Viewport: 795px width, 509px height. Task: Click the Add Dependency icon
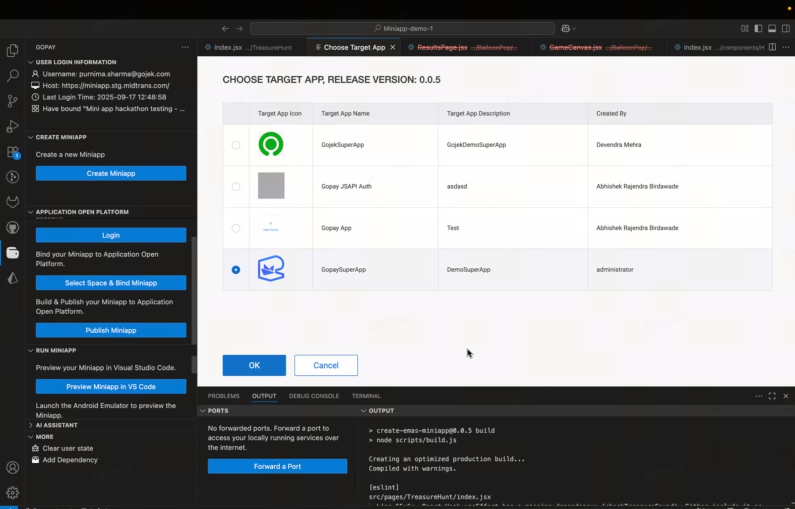[x=35, y=460]
